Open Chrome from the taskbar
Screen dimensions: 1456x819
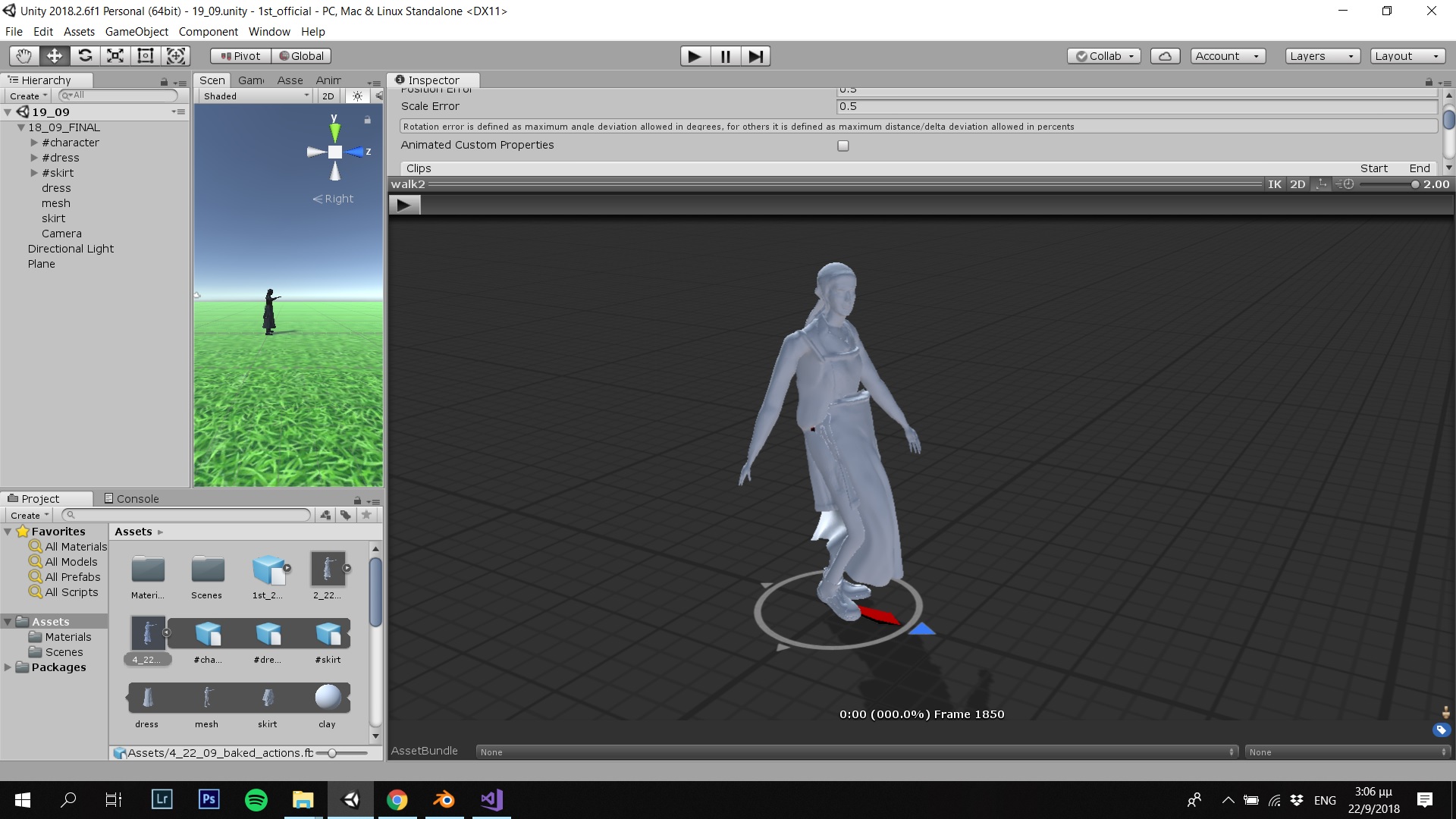[397, 800]
